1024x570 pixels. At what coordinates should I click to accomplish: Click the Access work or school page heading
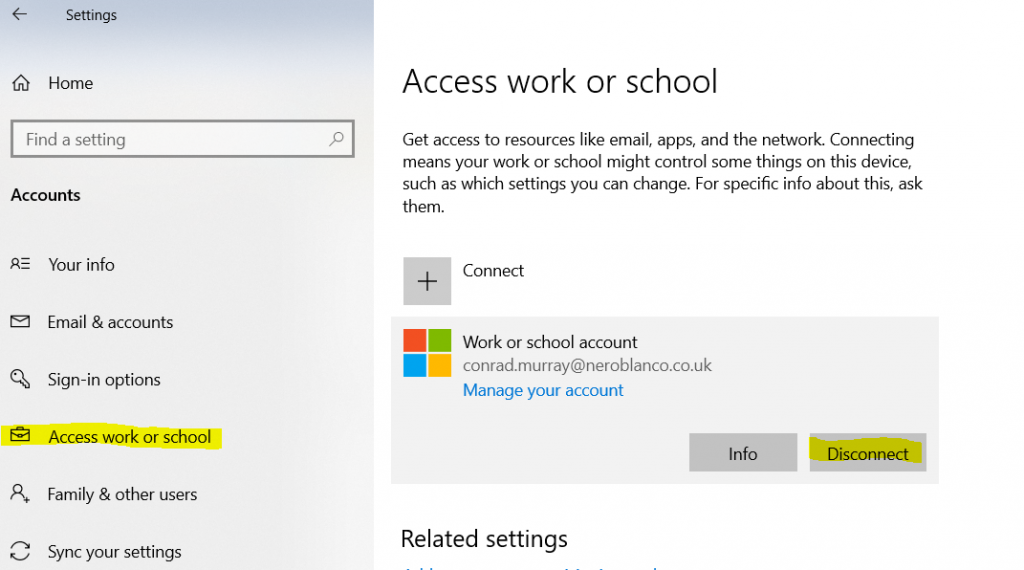pos(560,82)
